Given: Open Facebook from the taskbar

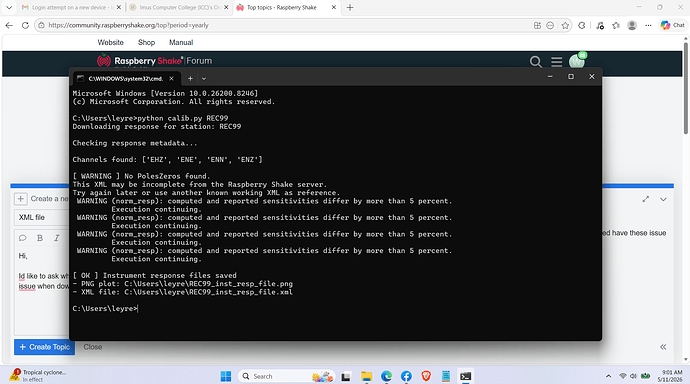Looking at the screenshot, I should [x=406, y=376].
